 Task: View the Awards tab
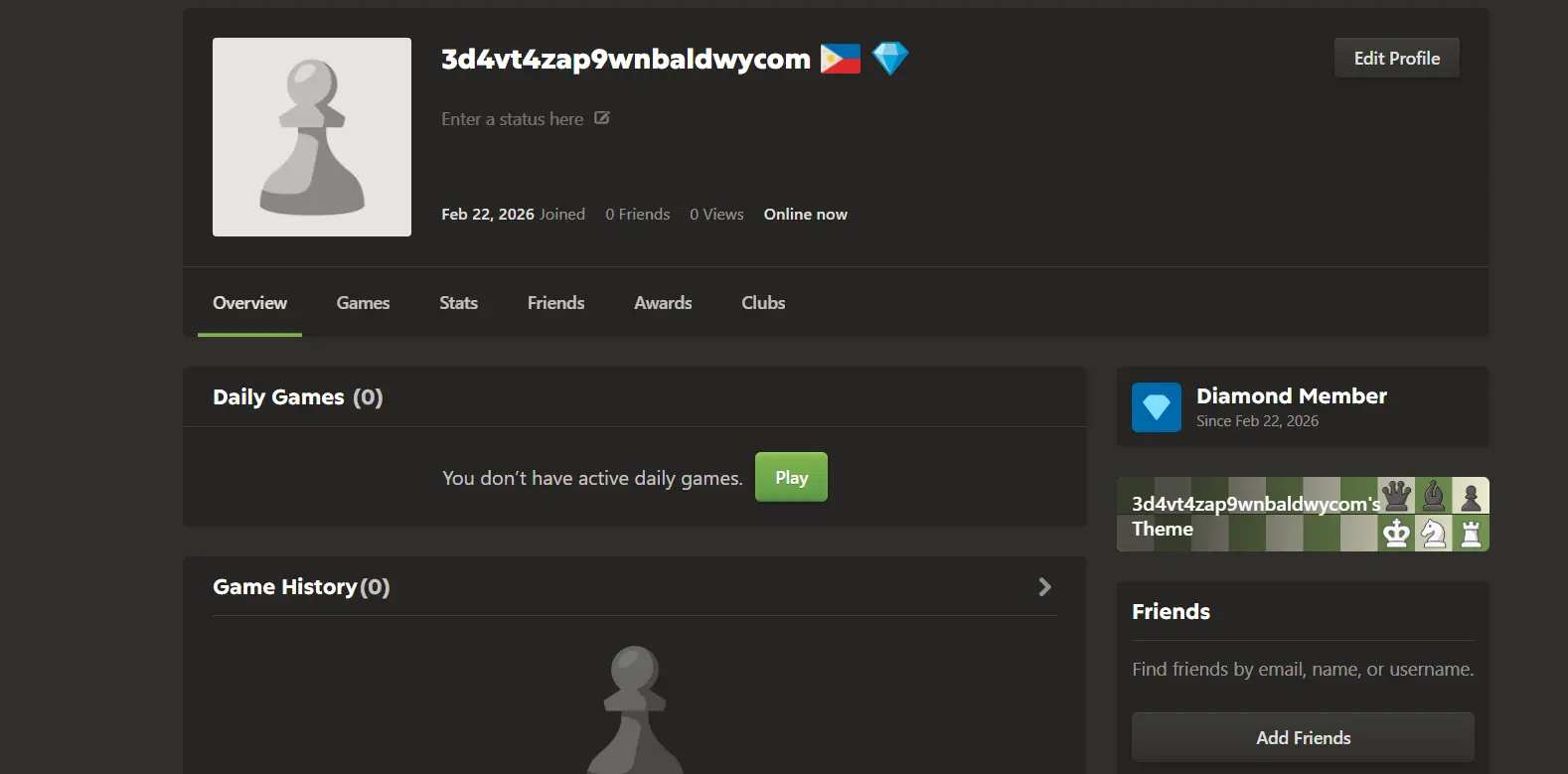[663, 303]
